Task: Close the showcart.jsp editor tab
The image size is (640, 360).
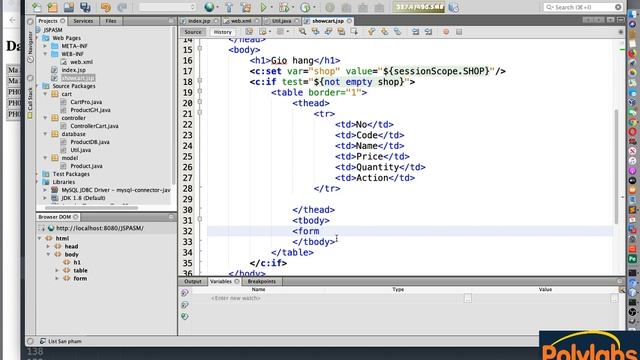Action: (x=349, y=21)
